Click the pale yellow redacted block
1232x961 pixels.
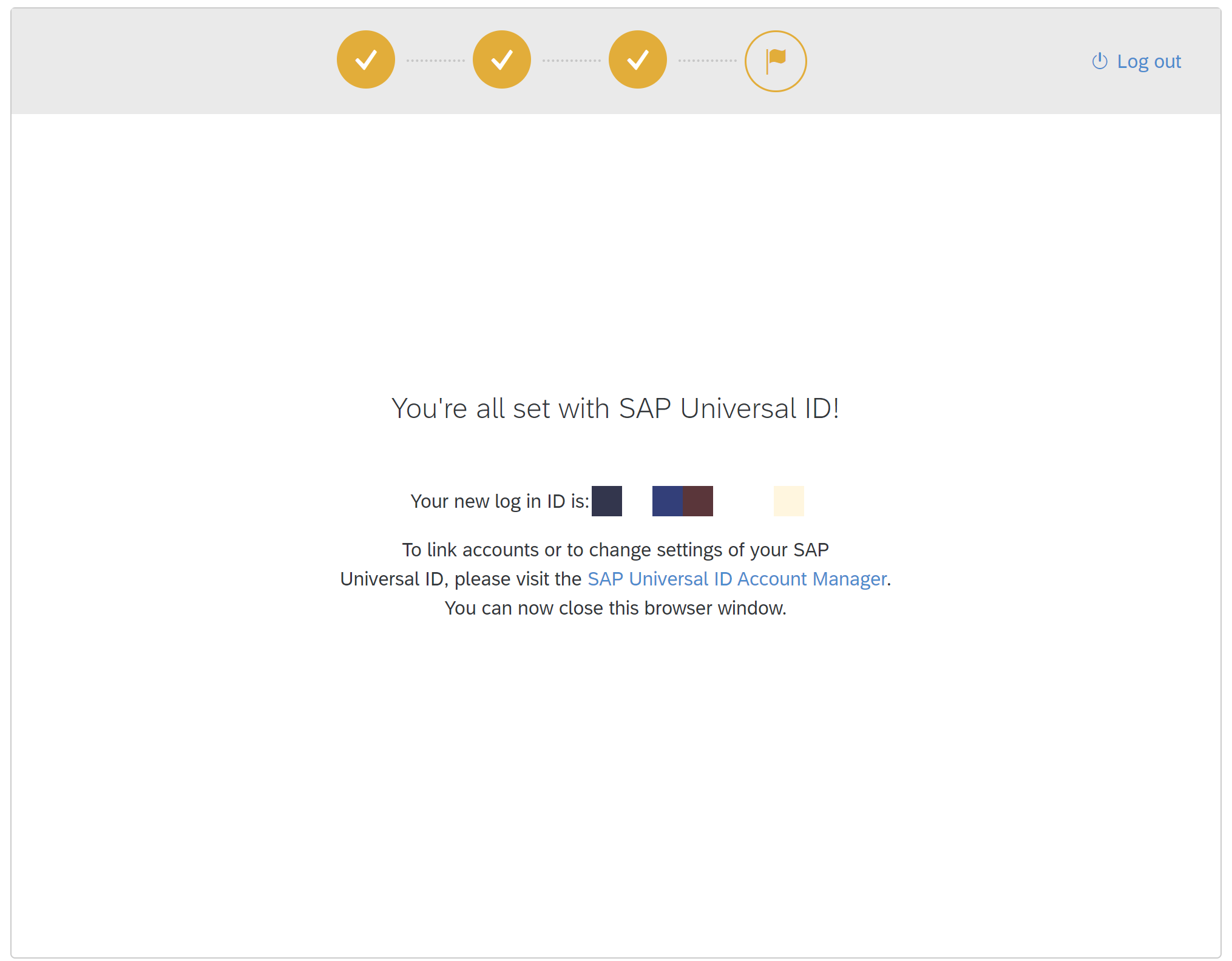[788, 501]
